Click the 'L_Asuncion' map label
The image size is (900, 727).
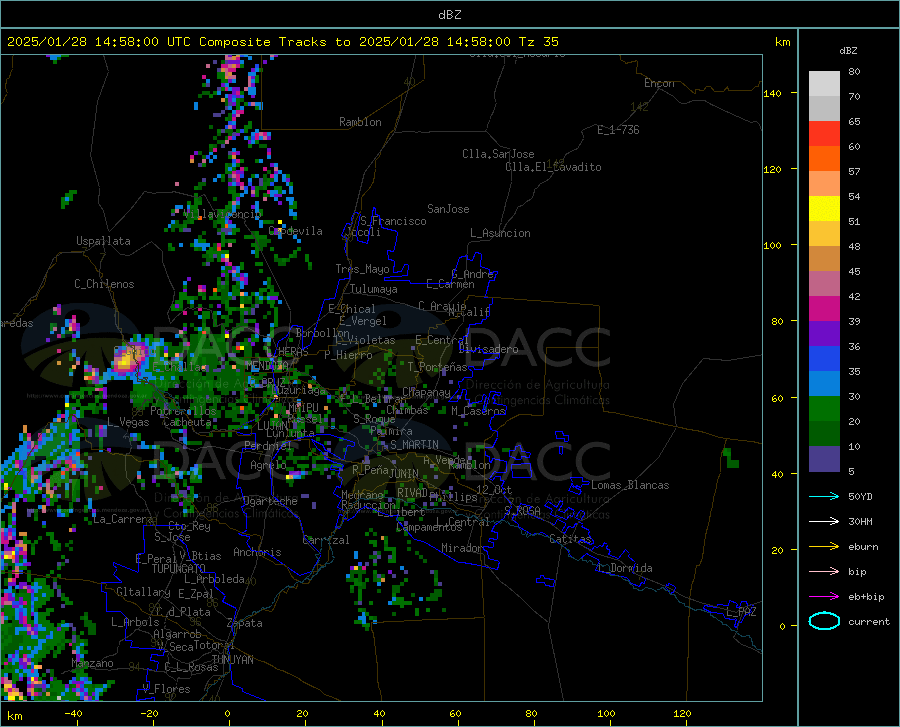pos(500,233)
